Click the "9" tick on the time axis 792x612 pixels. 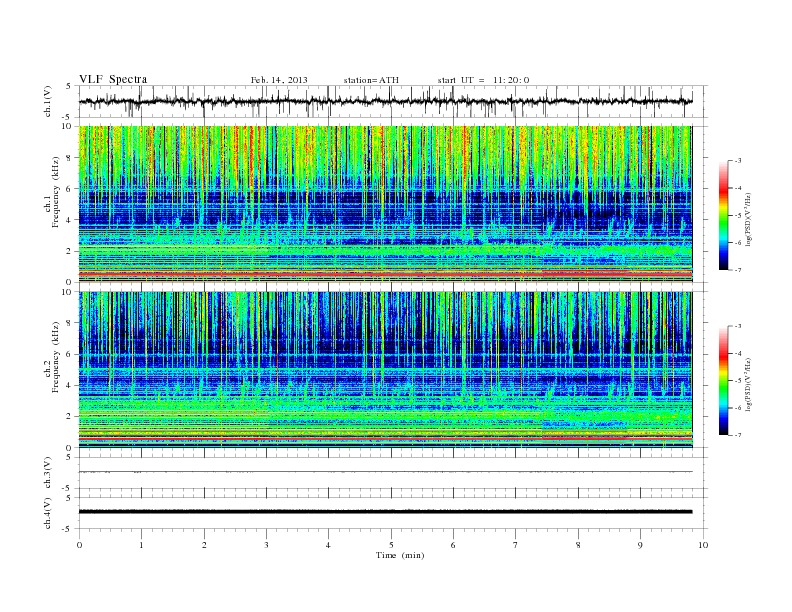[x=640, y=545]
